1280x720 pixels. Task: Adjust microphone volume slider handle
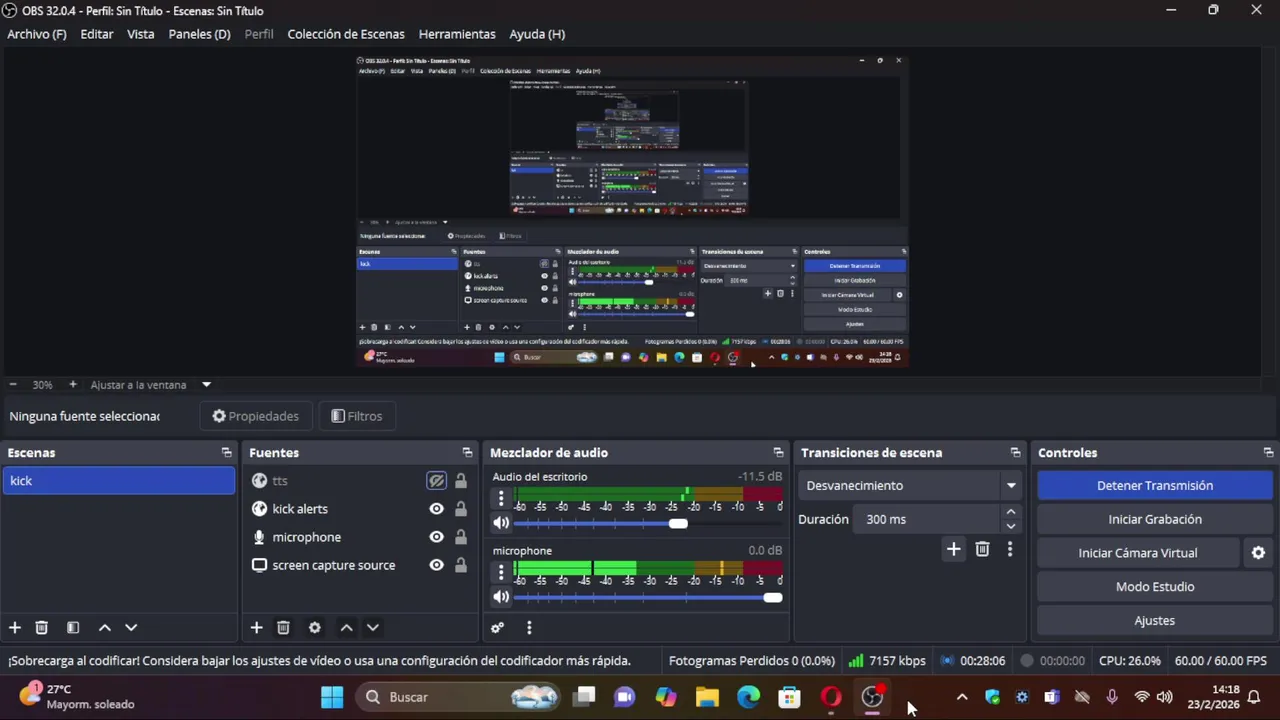pos(772,597)
